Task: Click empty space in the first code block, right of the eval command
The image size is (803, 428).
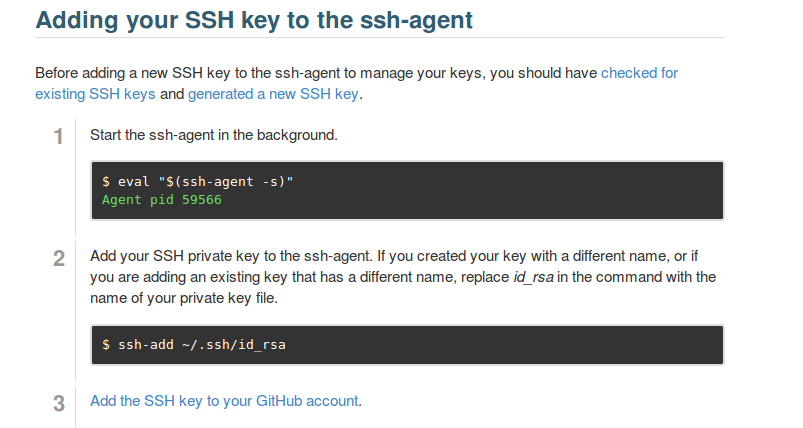Action: coord(500,182)
